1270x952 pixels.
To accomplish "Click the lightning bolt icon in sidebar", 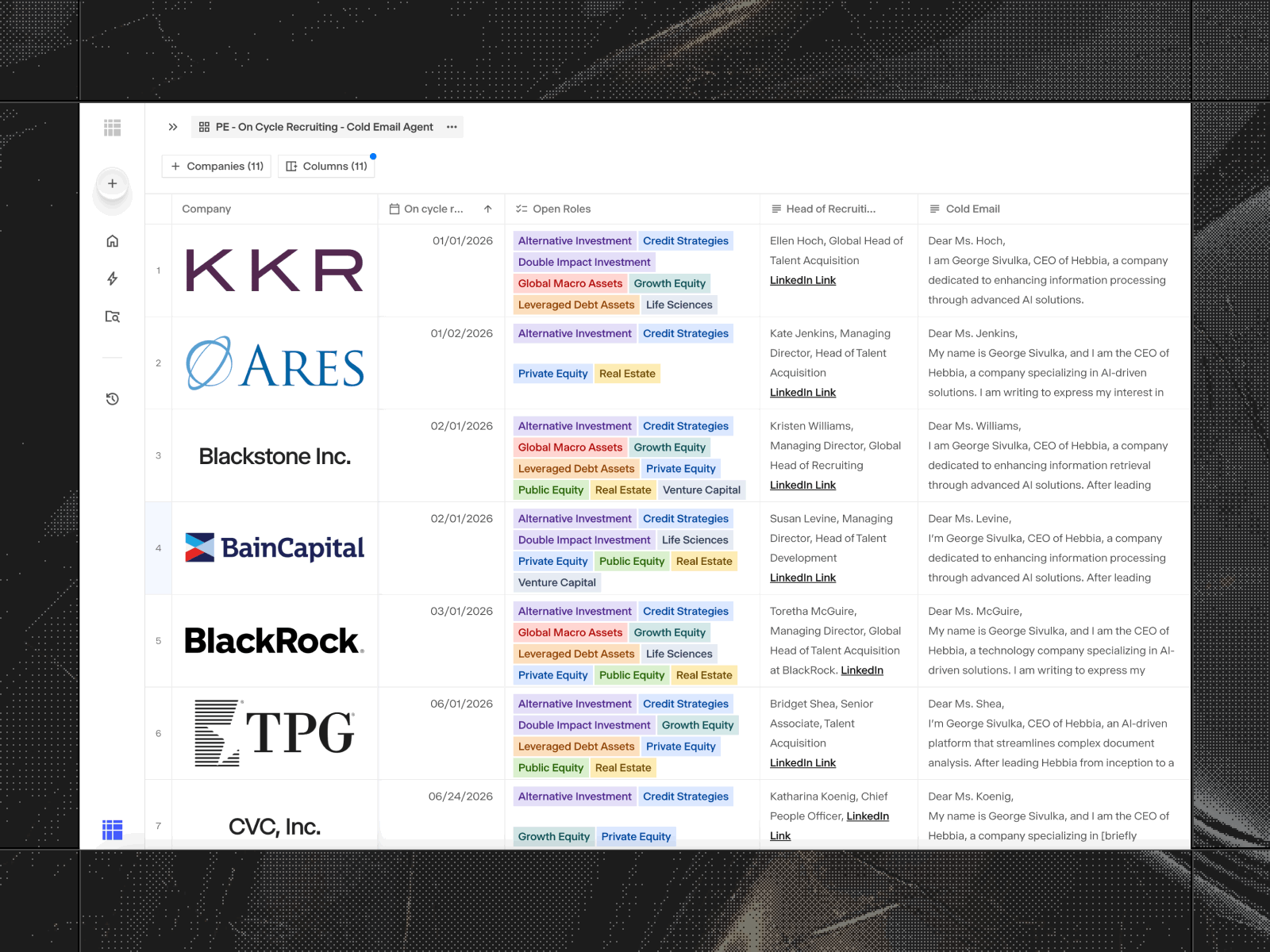I will tap(113, 278).
